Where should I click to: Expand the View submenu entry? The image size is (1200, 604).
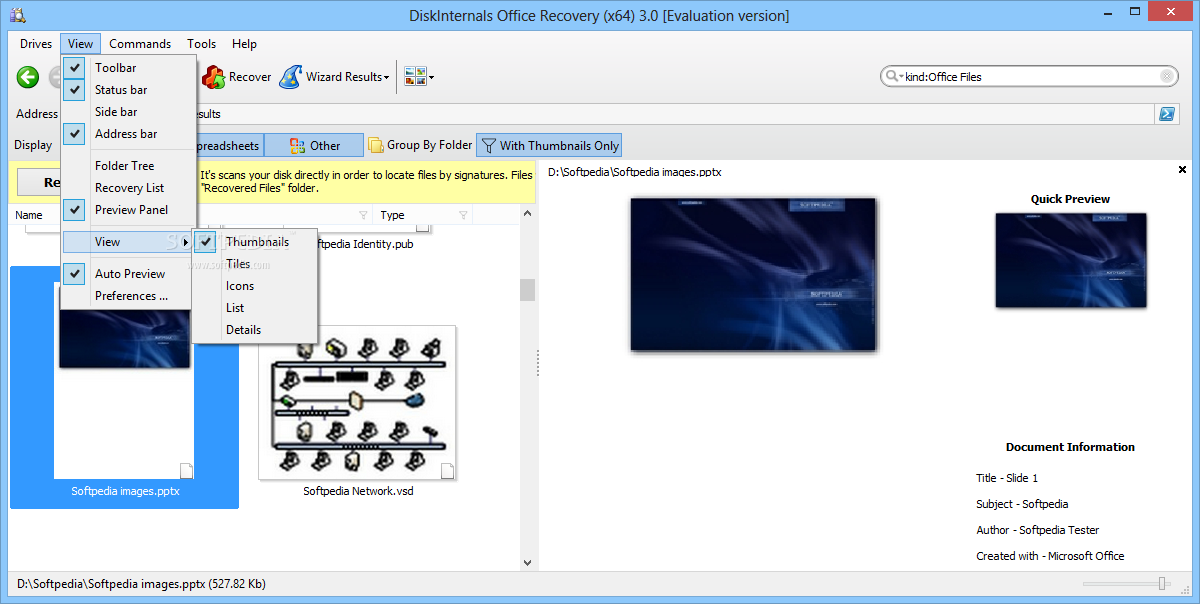click(x=129, y=242)
